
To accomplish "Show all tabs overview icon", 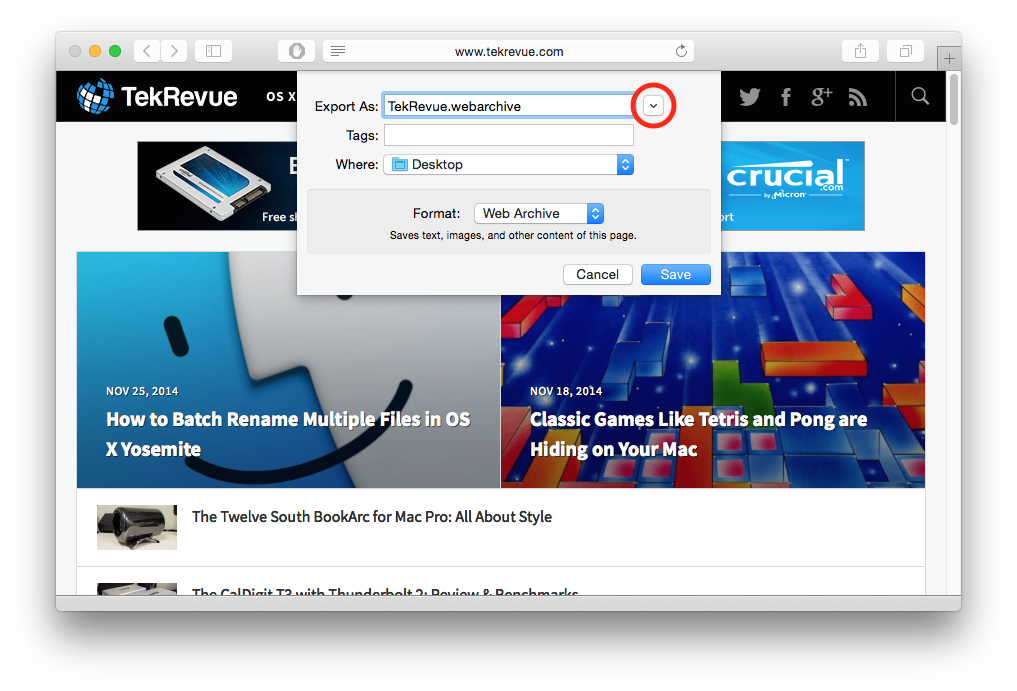I will [x=905, y=51].
